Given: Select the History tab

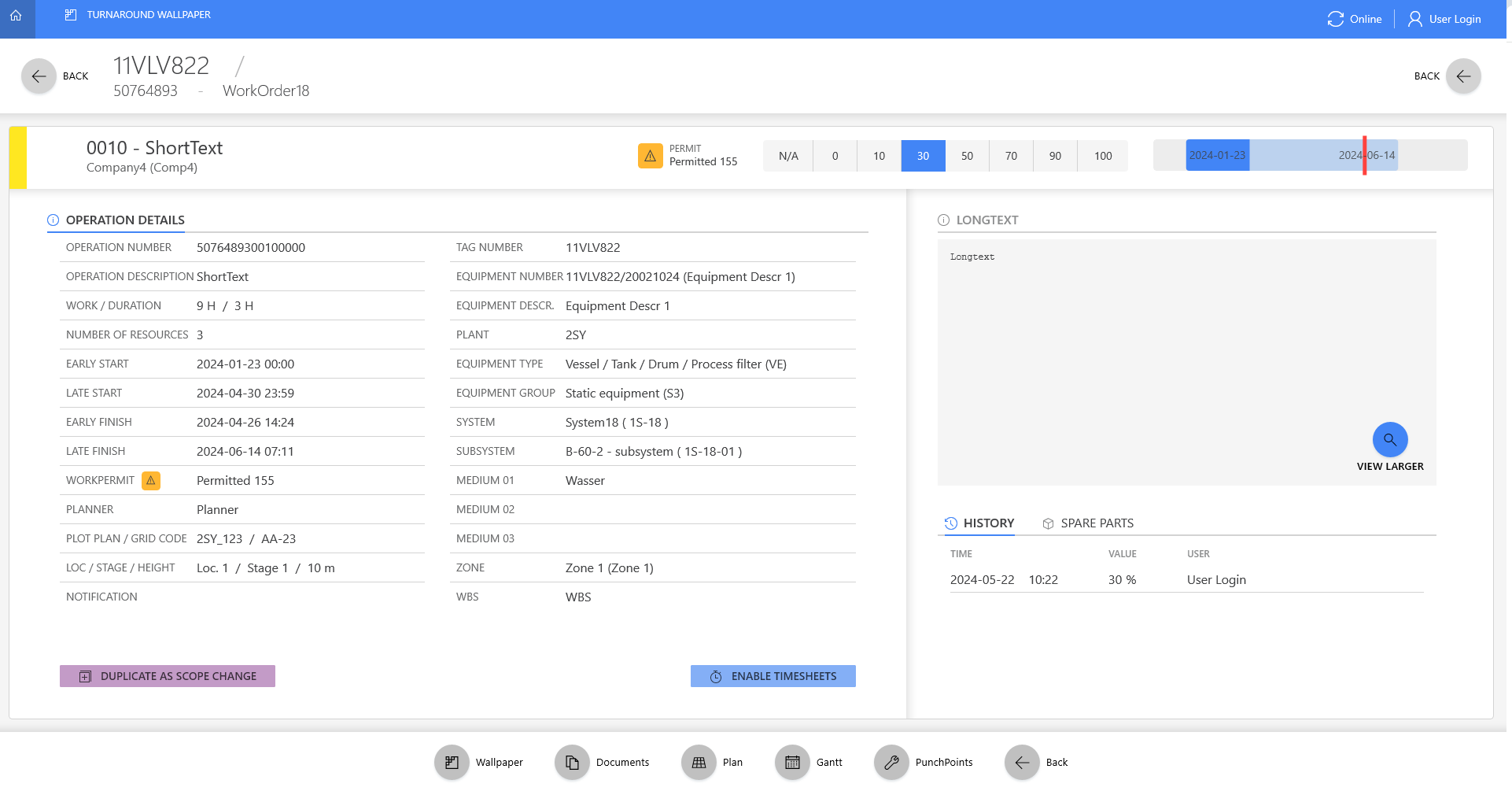Looking at the screenshot, I should 979,523.
